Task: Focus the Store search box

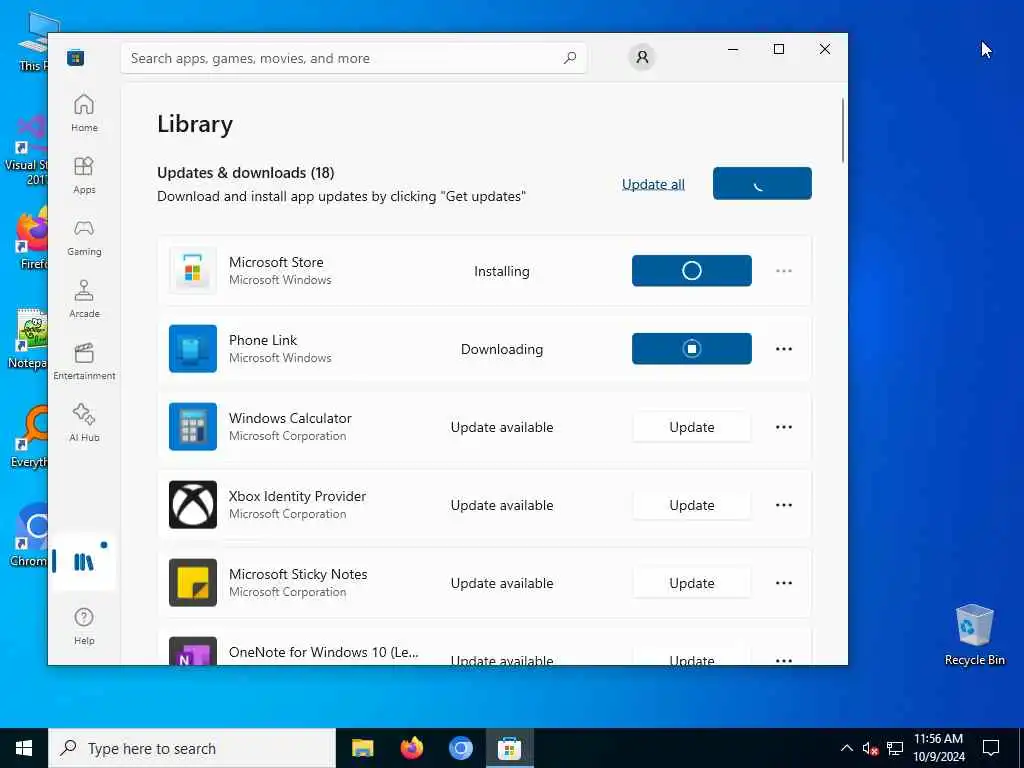Action: [353, 58]
